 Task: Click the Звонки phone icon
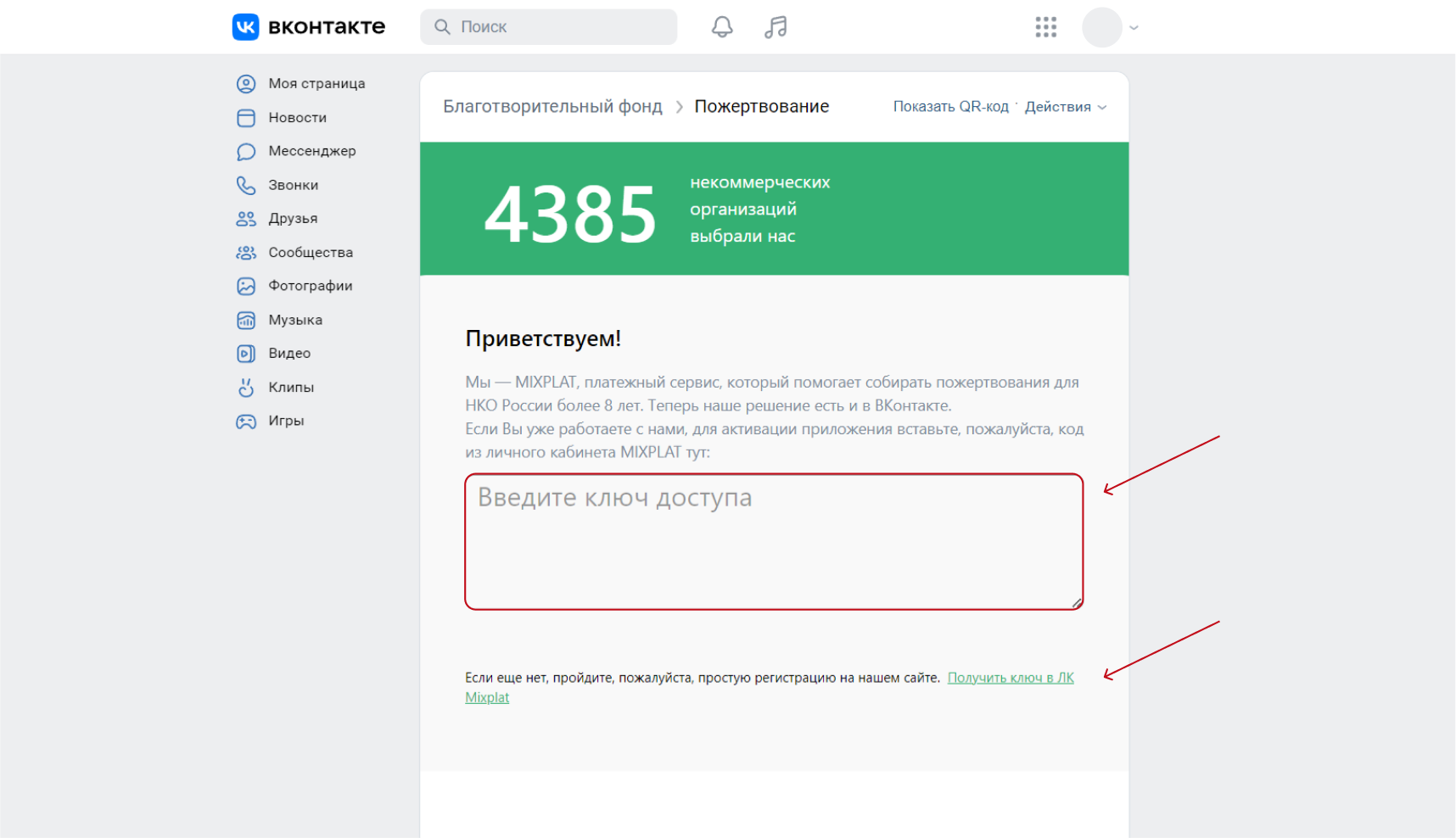(x=246, y=185)
